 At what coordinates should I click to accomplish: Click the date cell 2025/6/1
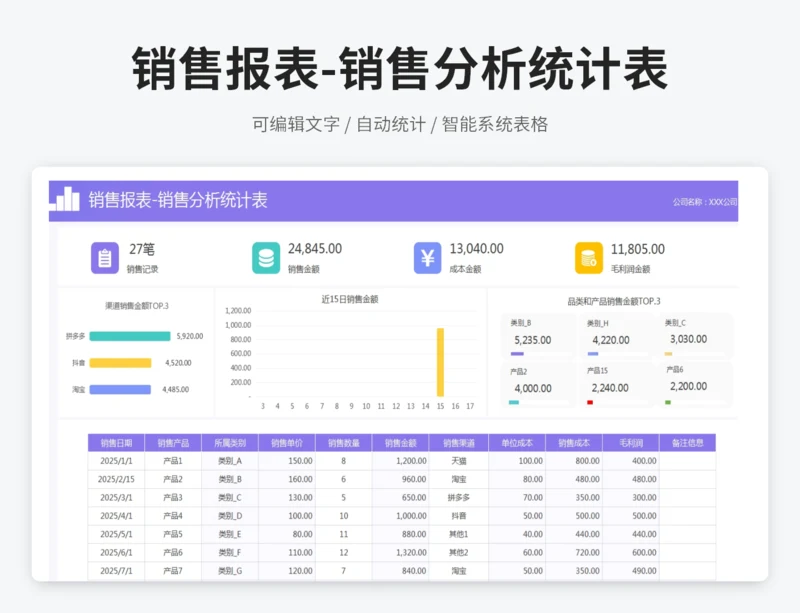[116, 553]
